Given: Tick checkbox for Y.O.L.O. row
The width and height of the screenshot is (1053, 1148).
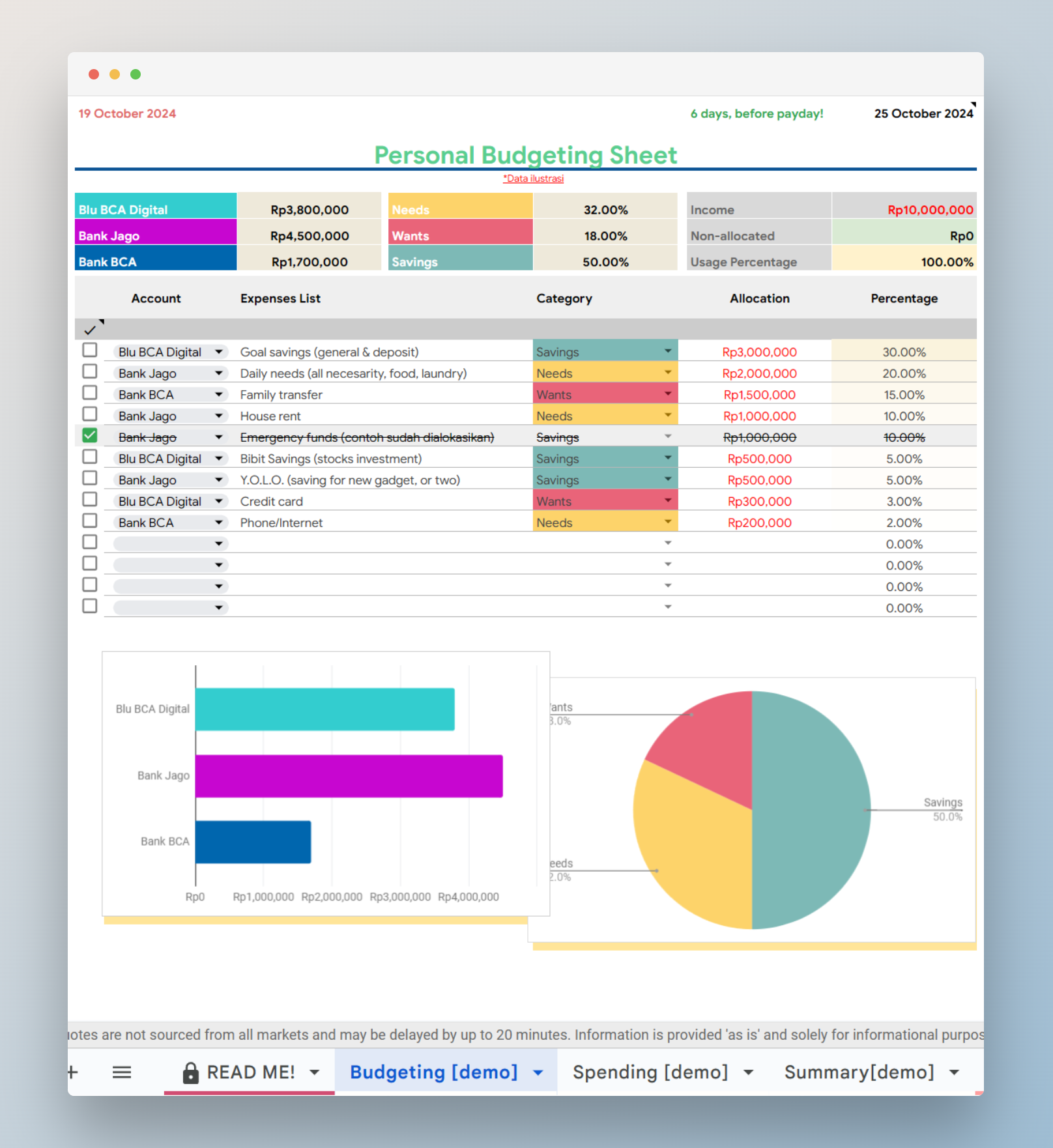Looking at the screenshot, I should click(x=90, y=479).
